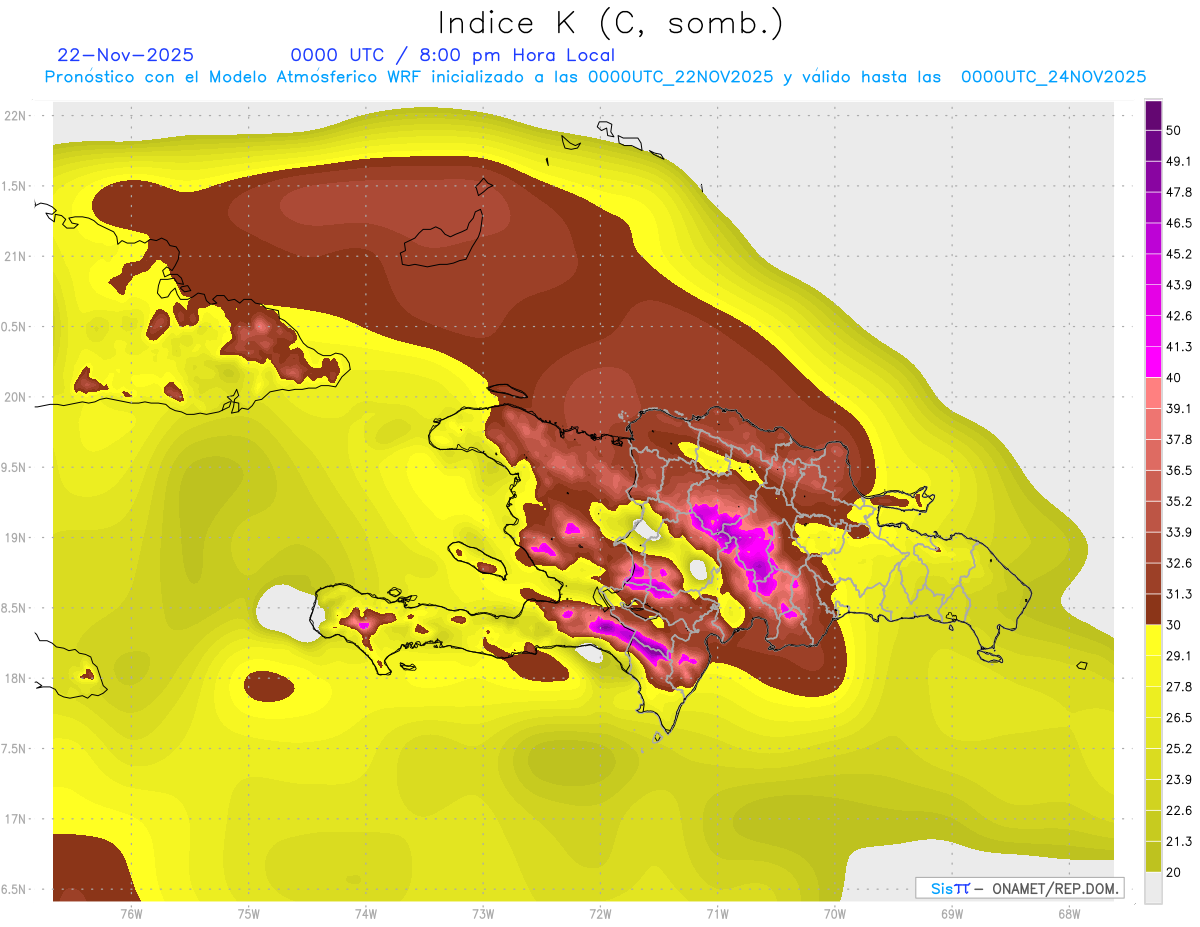Click the '76W' longitude label
The height and width of the screenshot is (927, 1200).
point(131,913)
